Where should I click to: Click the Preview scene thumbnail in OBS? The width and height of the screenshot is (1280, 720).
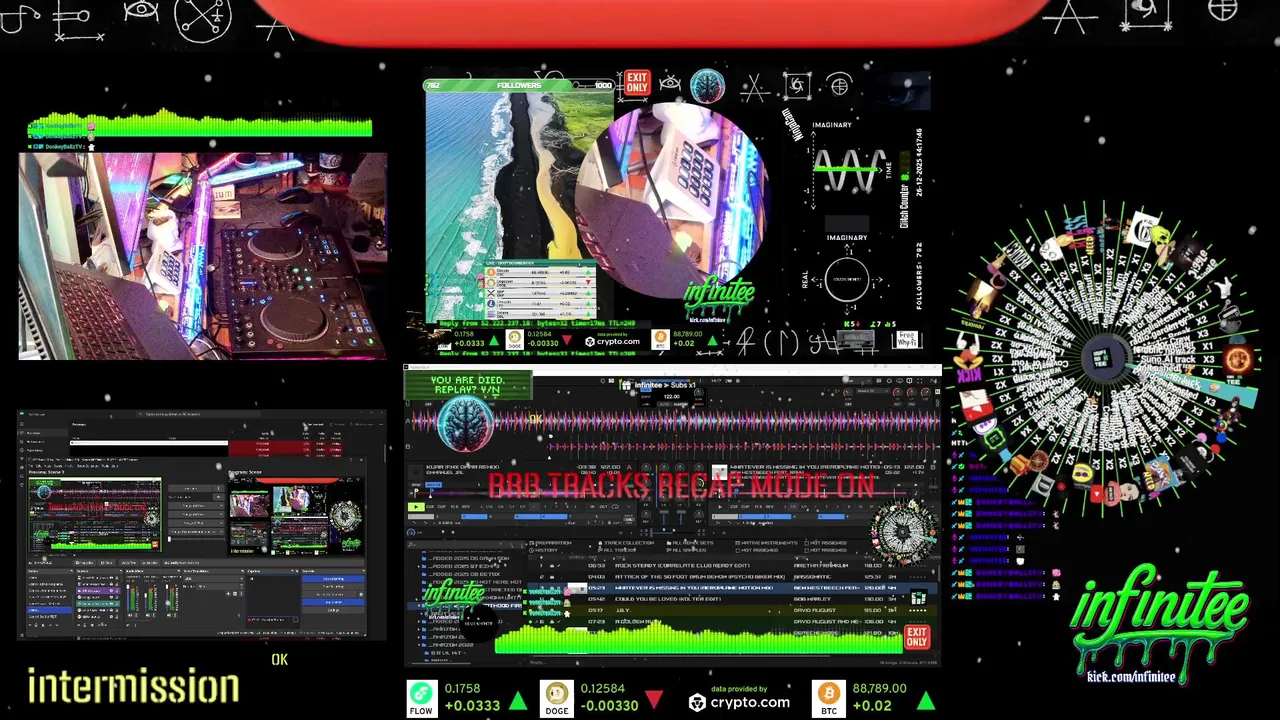coord(95,514)
